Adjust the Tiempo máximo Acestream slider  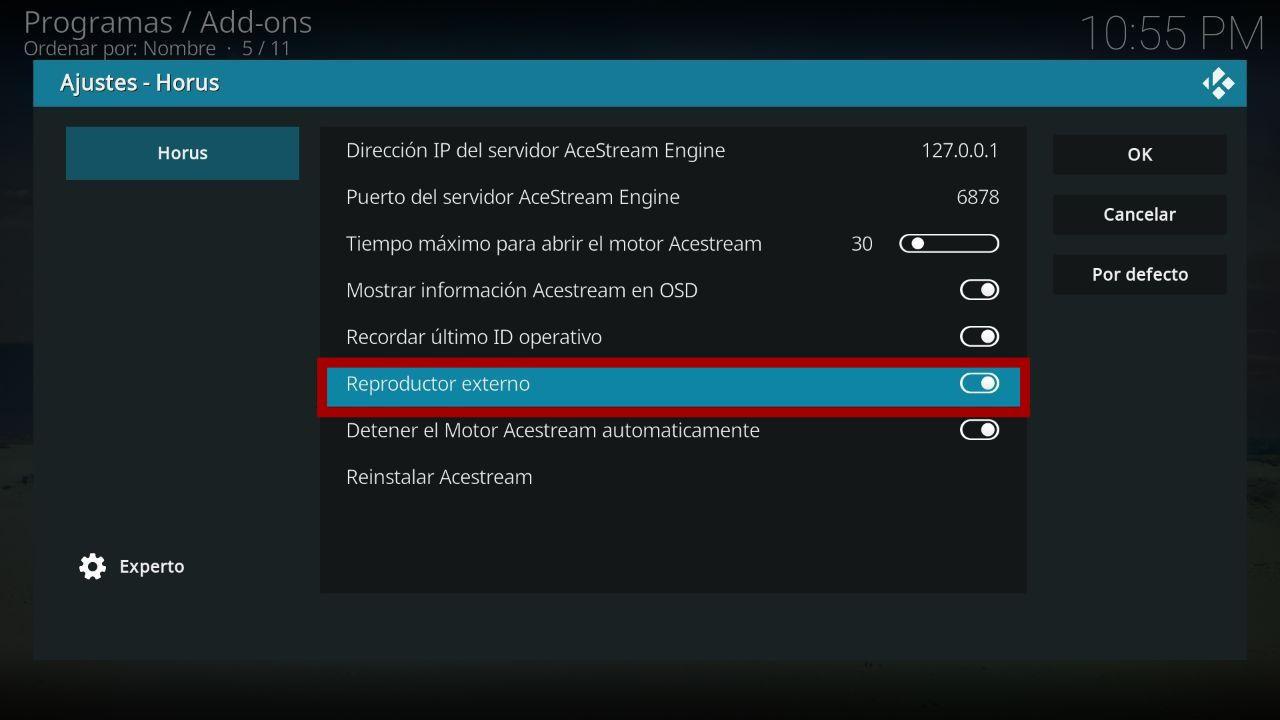[x=949, y=244]
